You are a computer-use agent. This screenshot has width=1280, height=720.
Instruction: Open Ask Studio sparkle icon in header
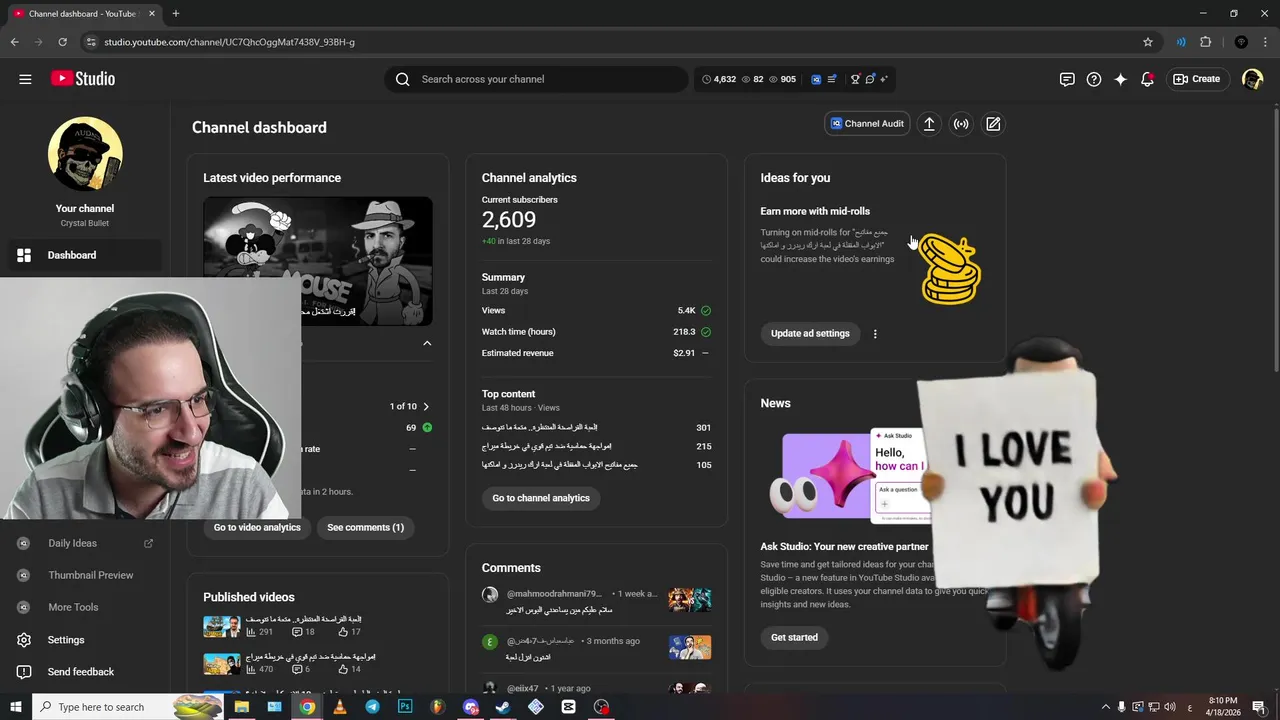[x=1121, y=79]
